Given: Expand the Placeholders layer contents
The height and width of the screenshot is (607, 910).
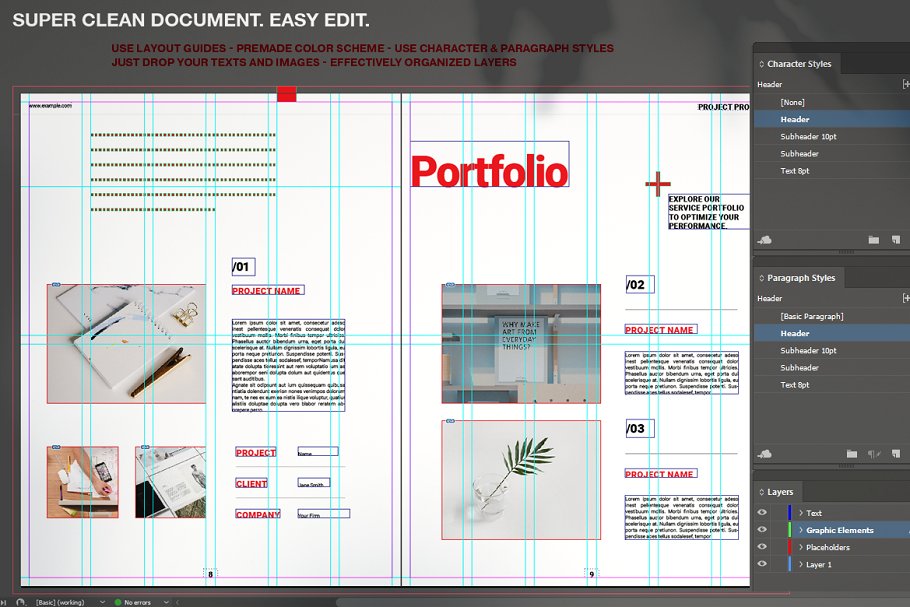Looking at the screenshot, I should pyautogui.click(x=801, y=547).
